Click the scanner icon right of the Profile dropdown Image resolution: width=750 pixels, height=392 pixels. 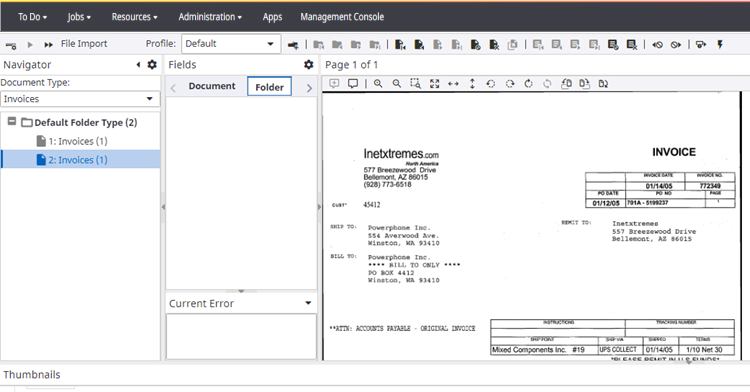[293, 45]
